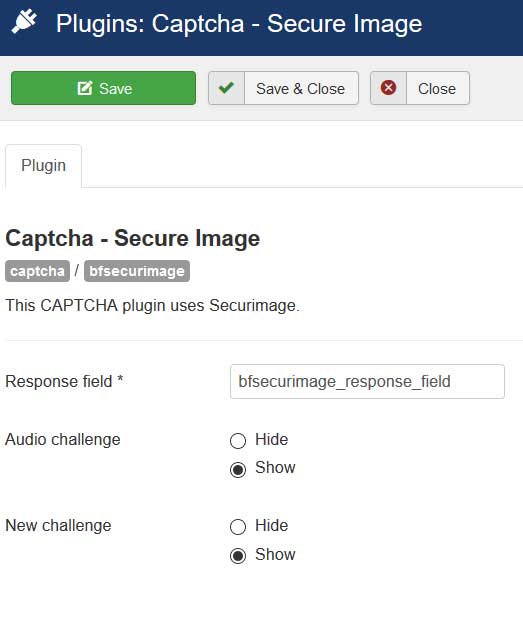Select Show for Audio challenge
Screen dimensions: 523x619
[x=238, y=469]
